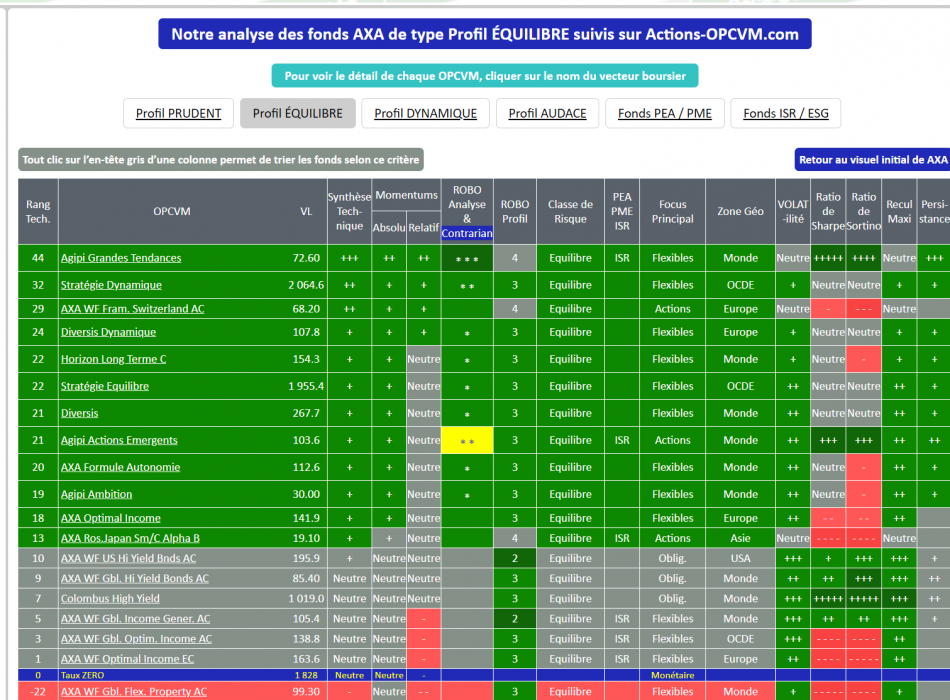Click Asie zone cell

click(x=740, y=538)
